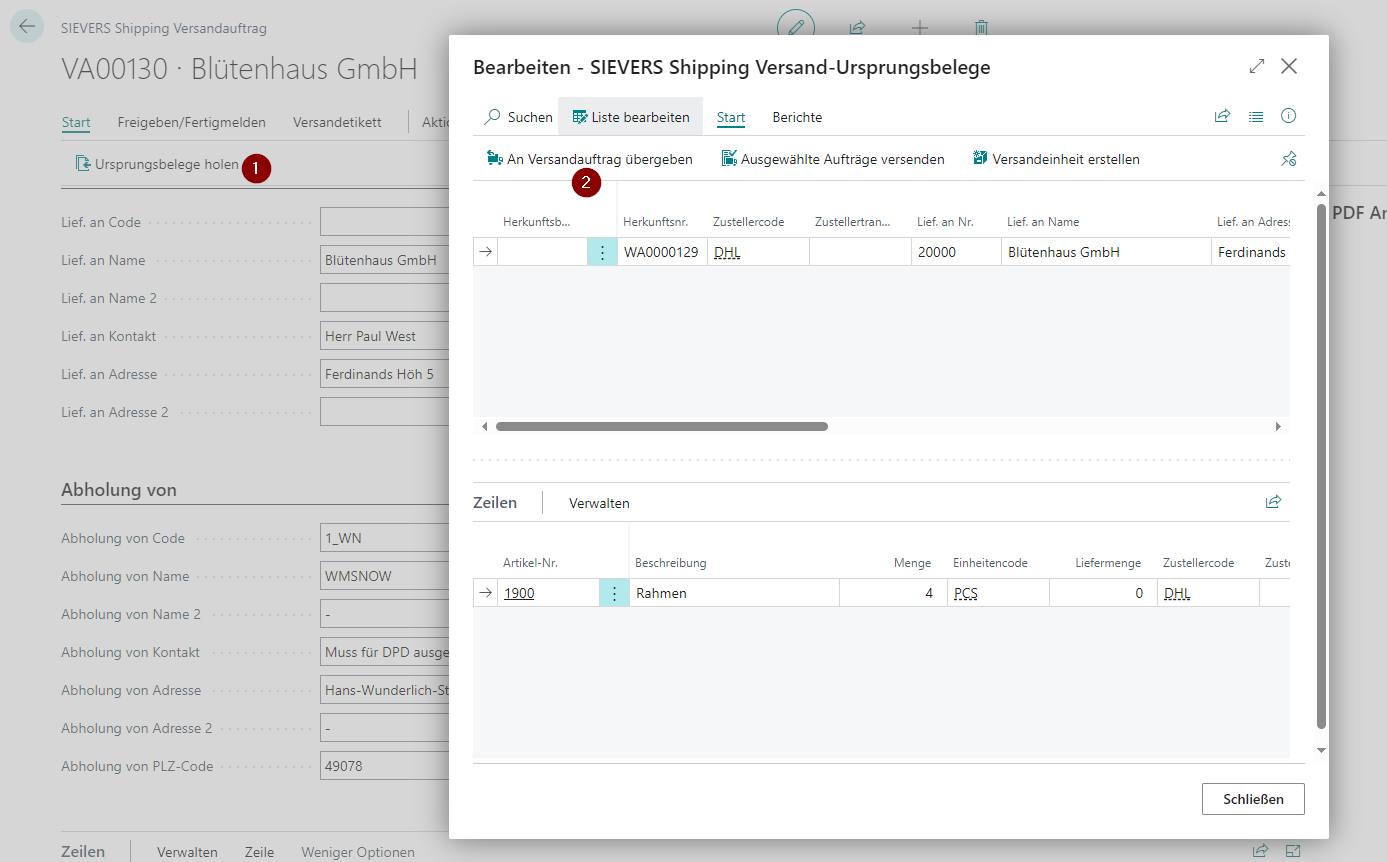Click the pin action bar icon
This screenshot has width=1387, height=862.
coord(1289,159)
